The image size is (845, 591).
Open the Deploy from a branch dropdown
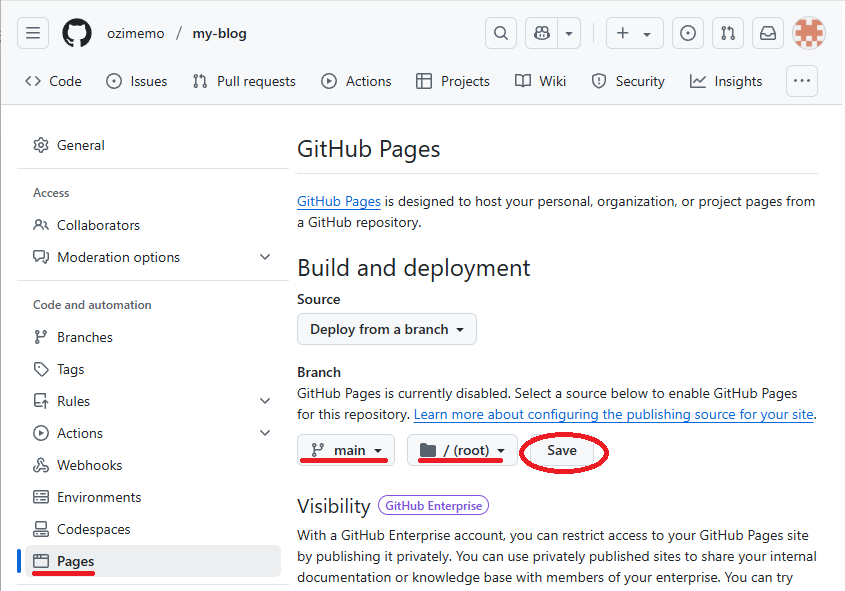pyautogui.click(x=387, y=329)
